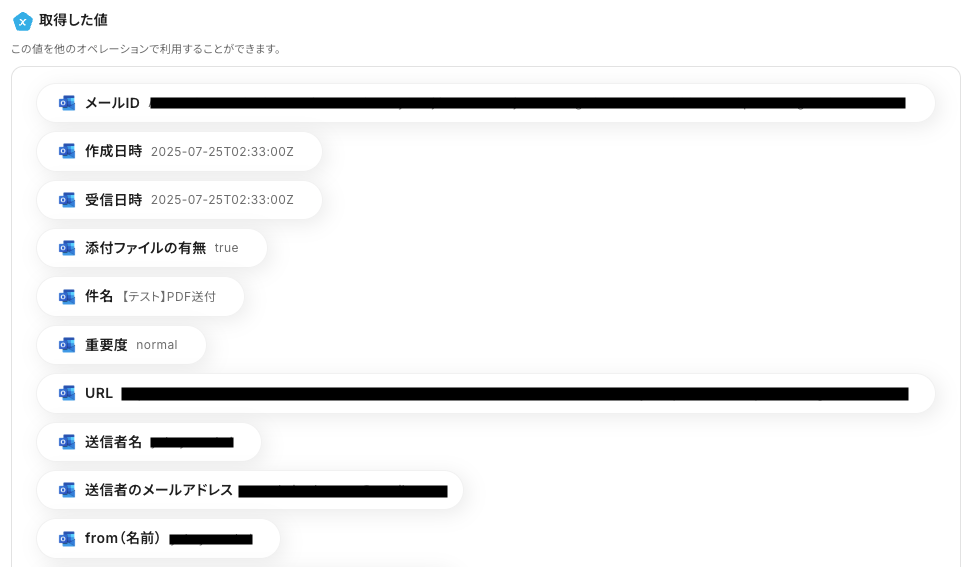Select the 送信者のメールアドレス chip
Screen dimensions: 972x567
coord(250,490)
